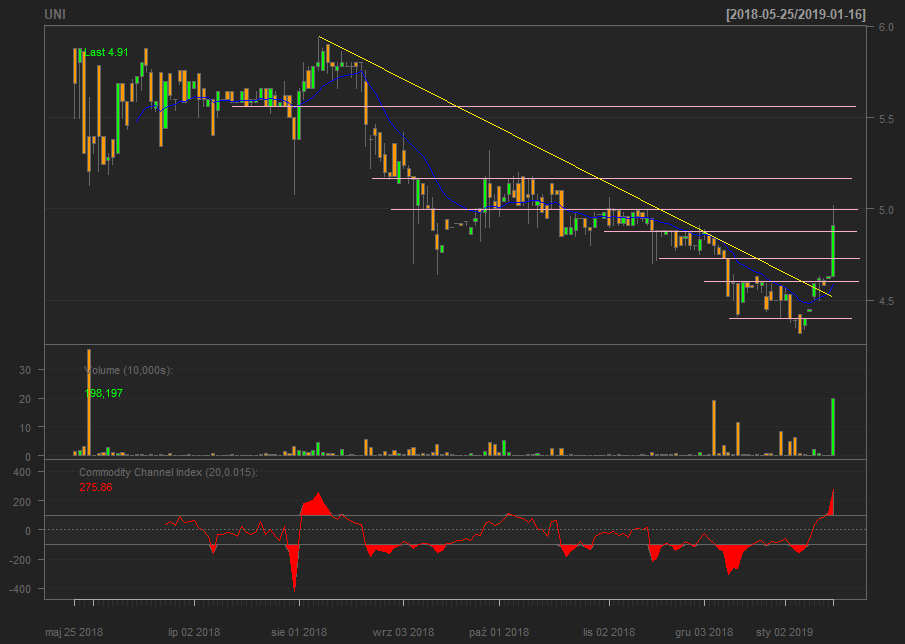Screen dimensions: 905x644
Task: Click the -200 CCI axis label
Action: tap(20, 560)
